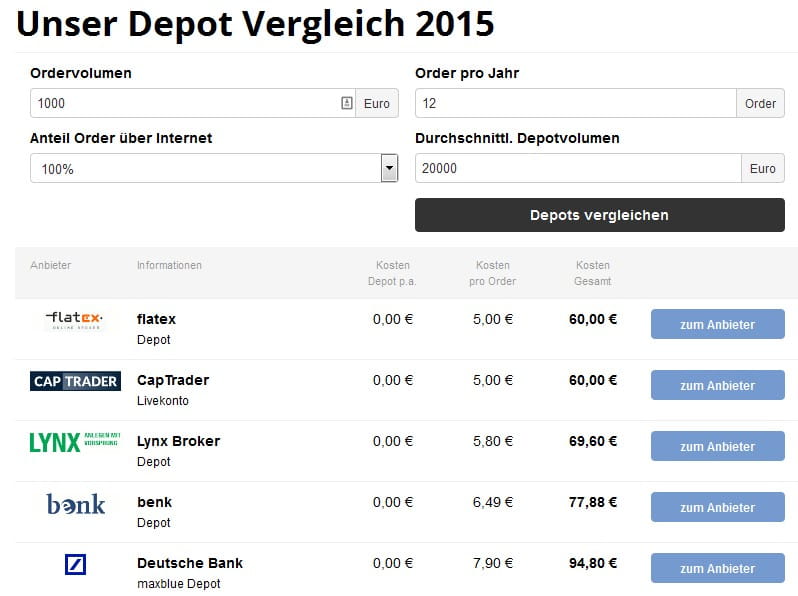Click the Unser Depot Vergleich 2015 heading

tap(255, 24)
